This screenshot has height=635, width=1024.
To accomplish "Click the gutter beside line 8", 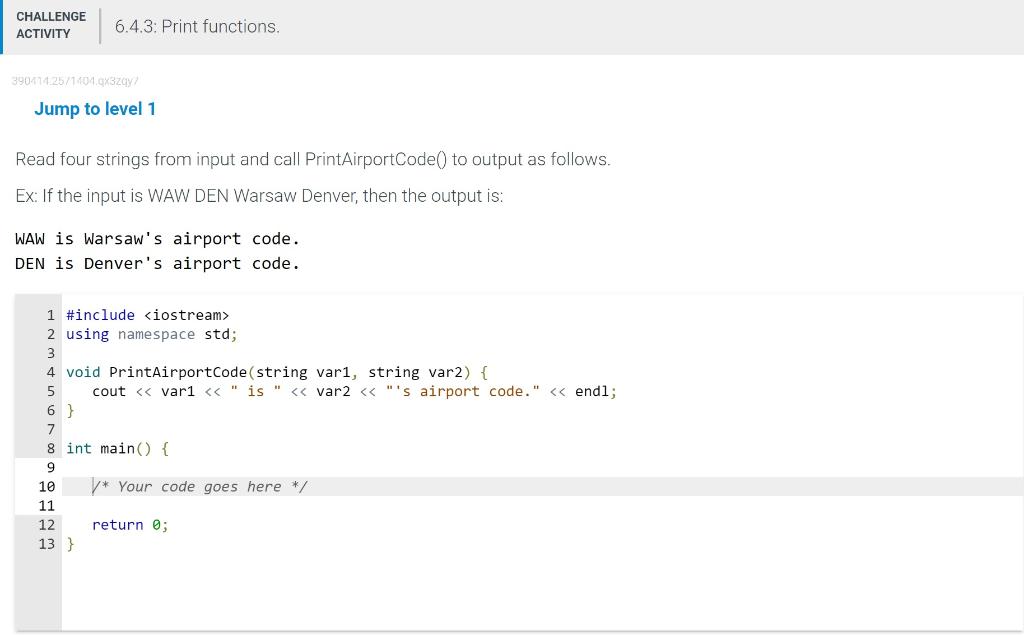I will [x=51, y=448].
